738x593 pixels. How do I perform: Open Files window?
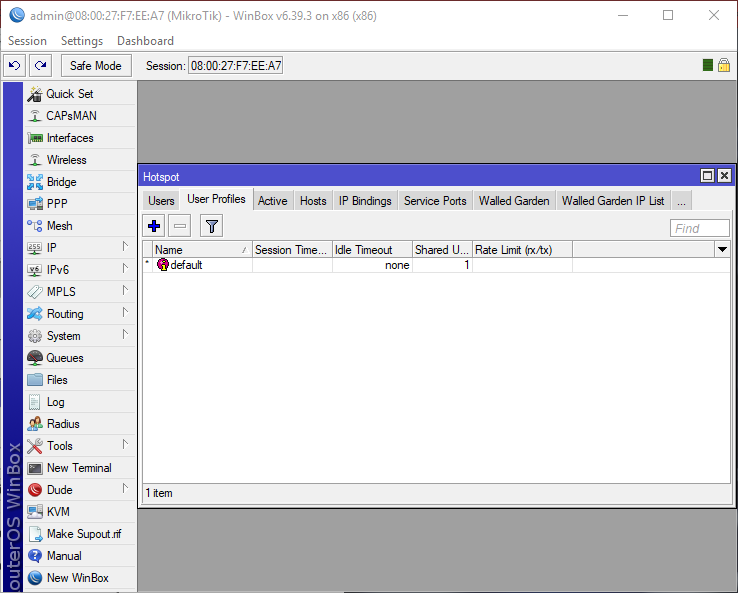click(80, 380)
